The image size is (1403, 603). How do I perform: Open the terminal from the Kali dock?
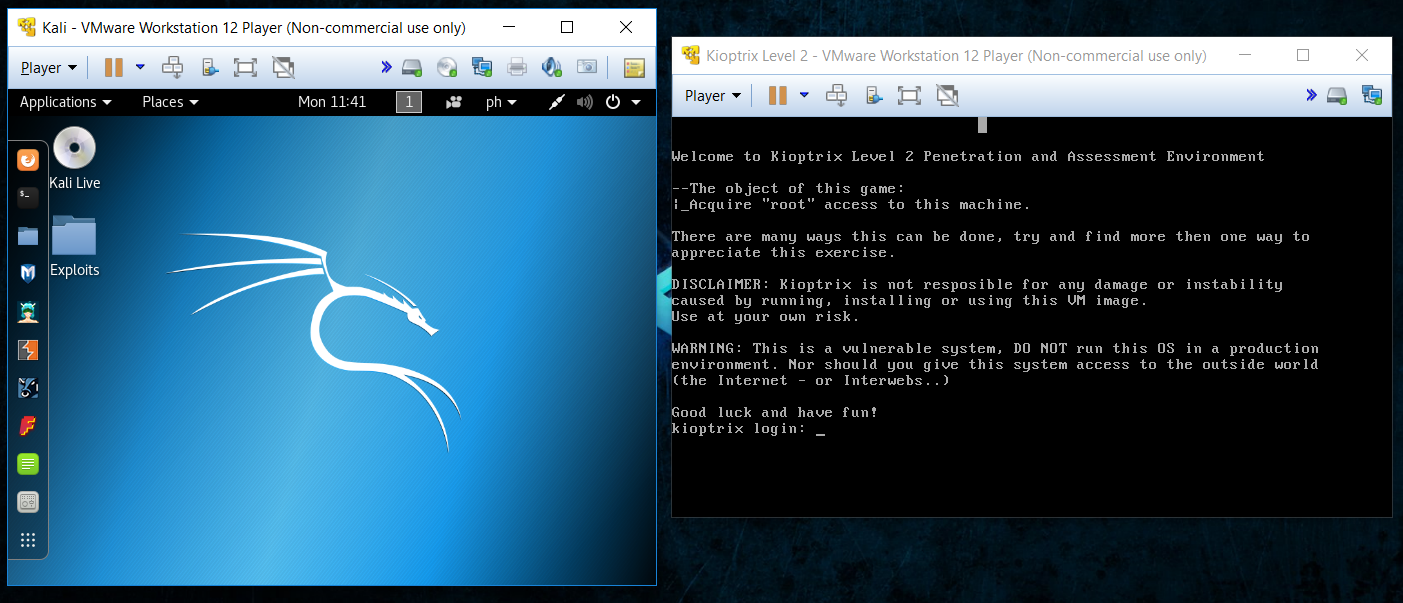click(27, 197)
